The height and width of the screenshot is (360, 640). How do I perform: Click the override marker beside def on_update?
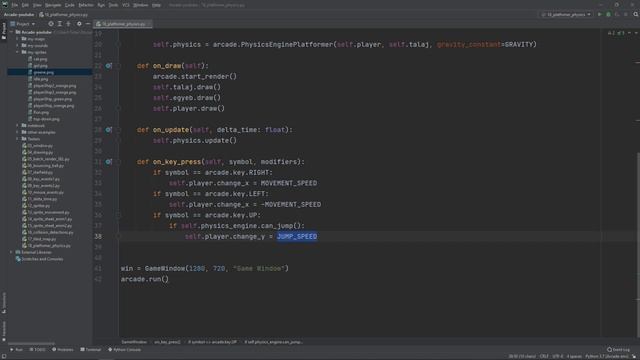109,129
